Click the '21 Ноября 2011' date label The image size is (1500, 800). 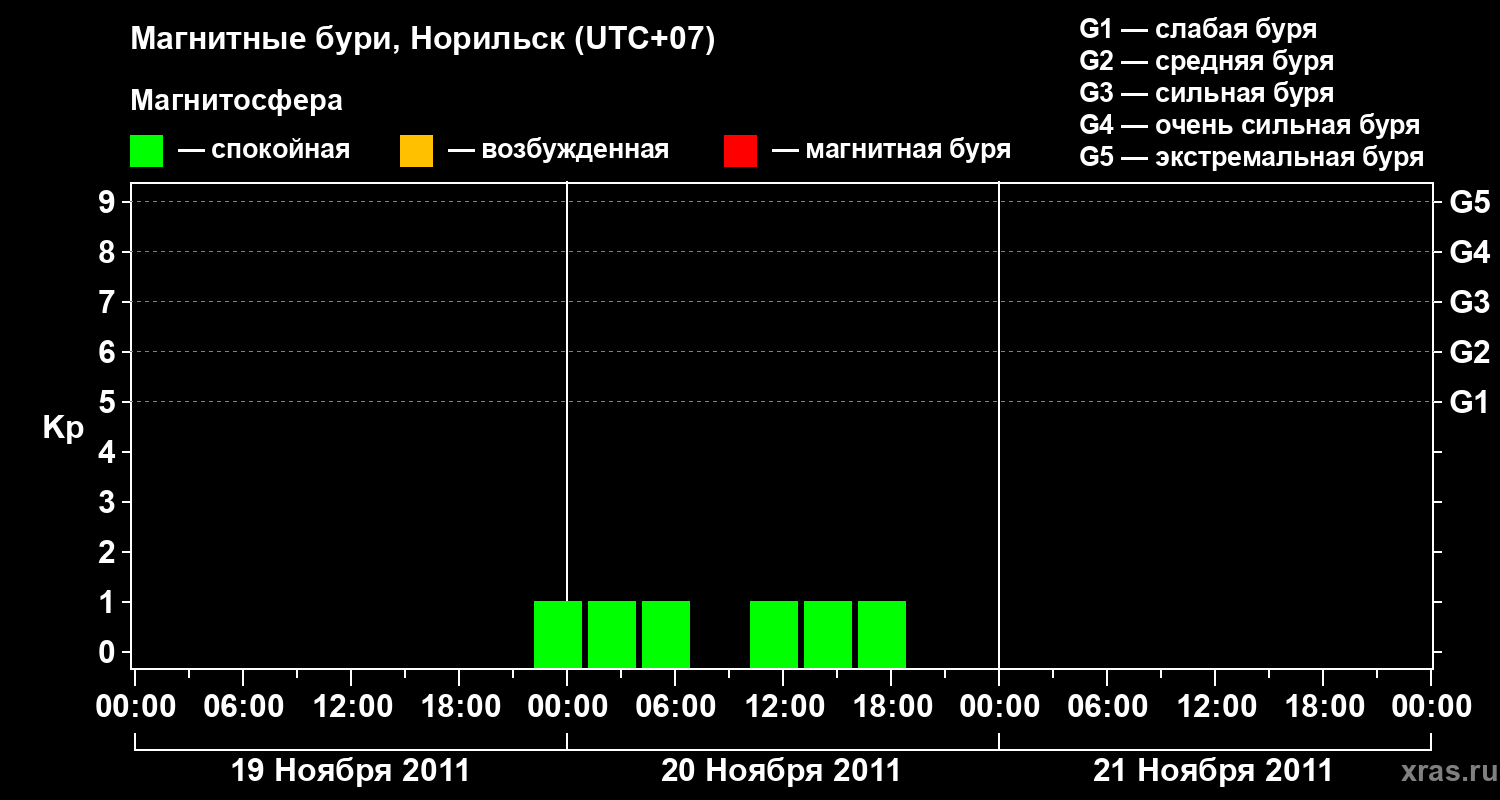click(x=1213, y=771)
